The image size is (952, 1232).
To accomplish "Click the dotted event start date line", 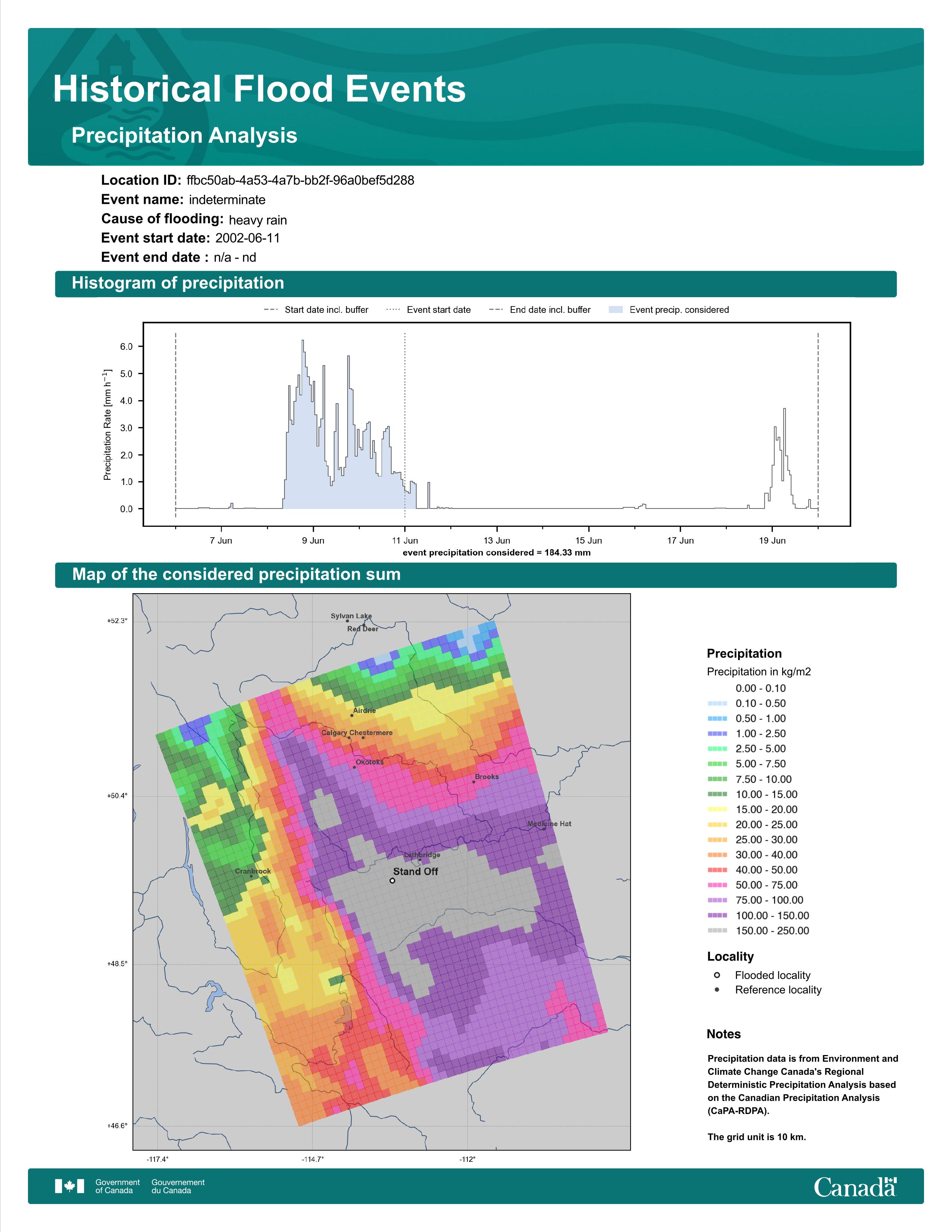I will tap(405, 424).
